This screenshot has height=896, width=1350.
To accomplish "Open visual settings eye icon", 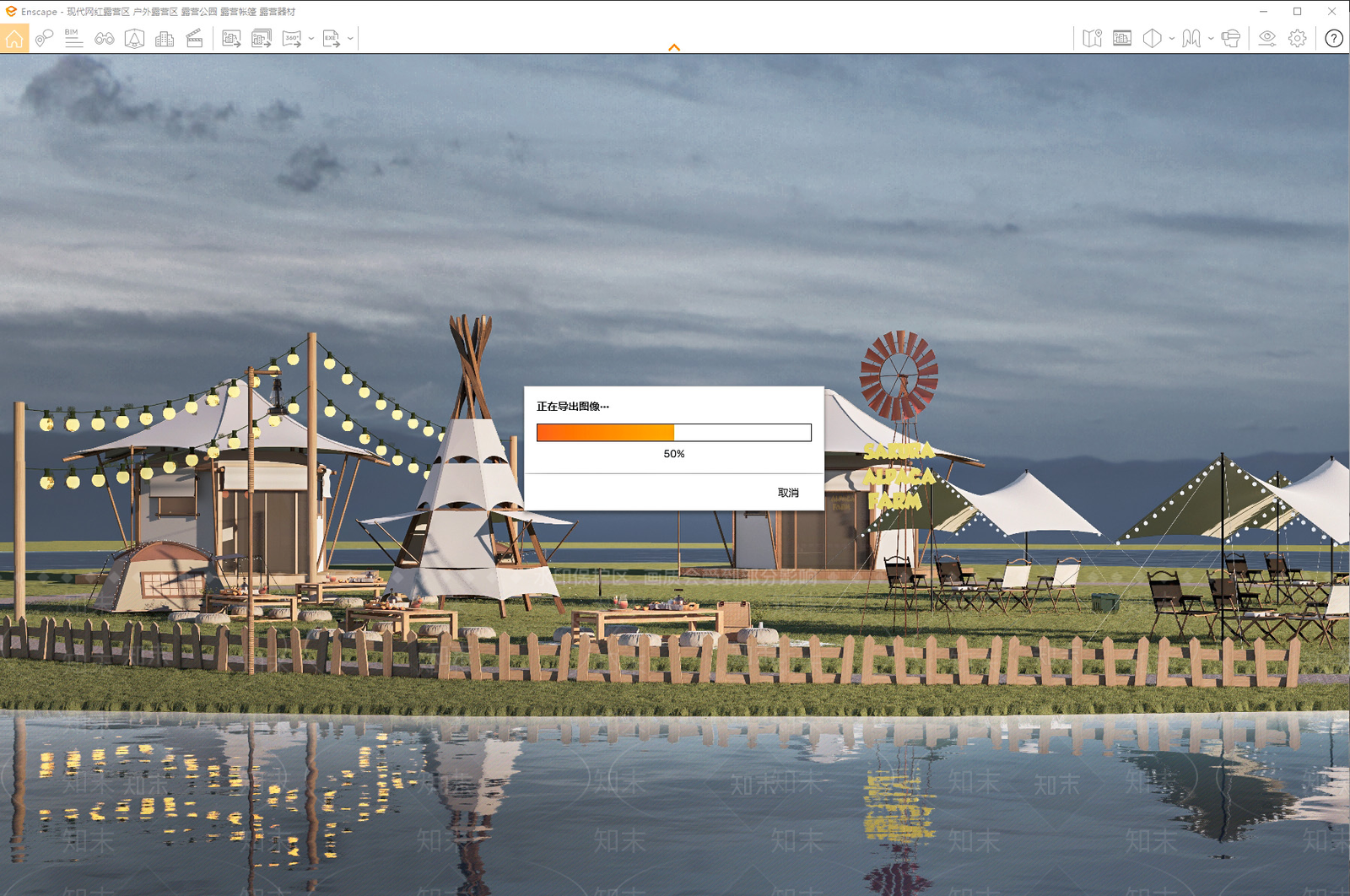I will click(x=1266, y=39).
